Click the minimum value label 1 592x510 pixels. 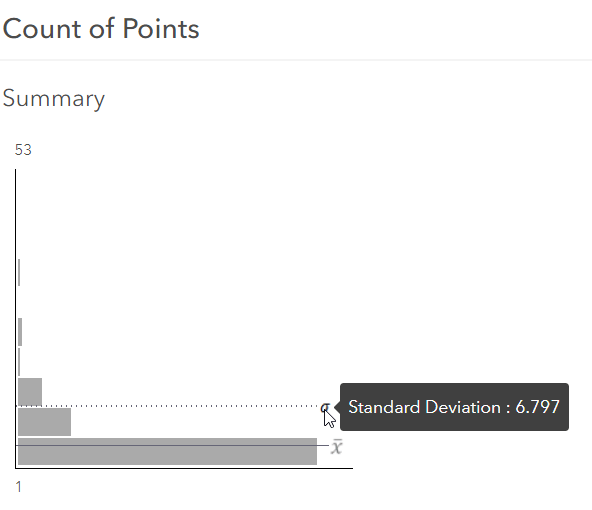click(x=18, y=487)
